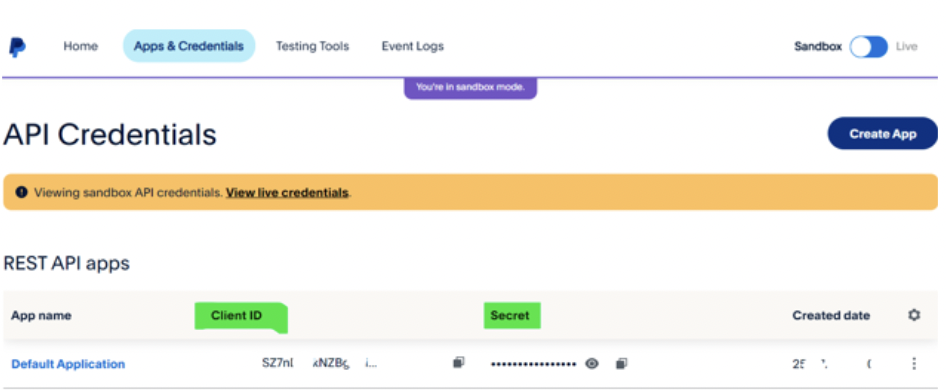The image size is (946, 390).
Task: Open the table settings gear icon
Action: [x=914, y=315]
